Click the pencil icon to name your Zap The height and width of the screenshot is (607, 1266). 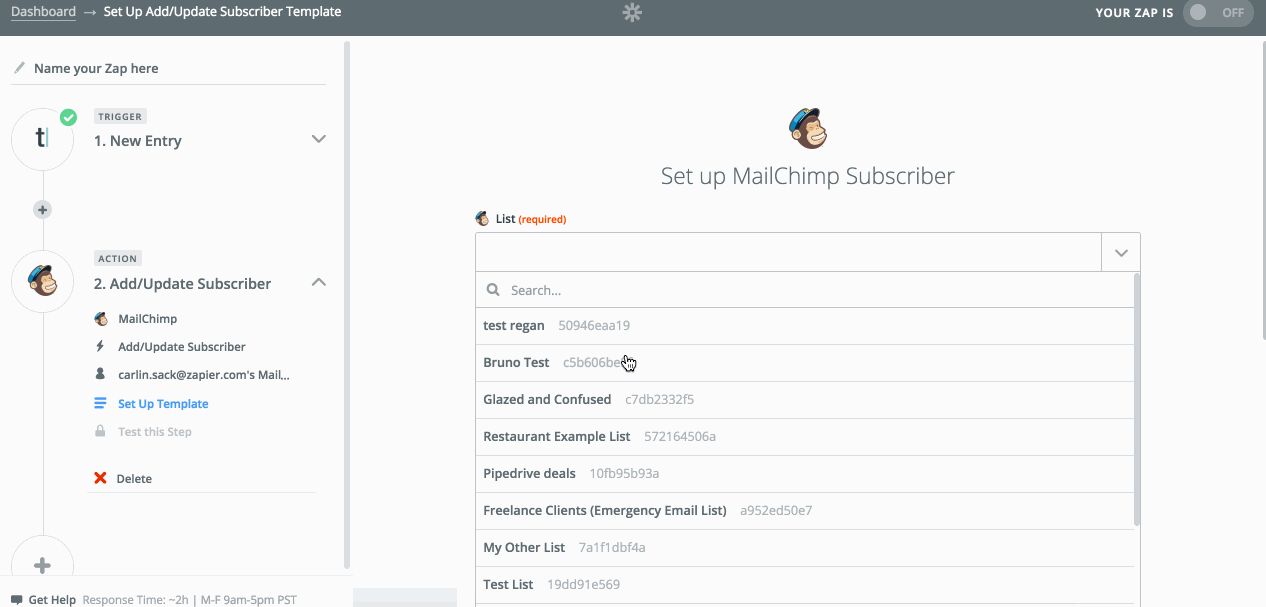pos(19,67)
